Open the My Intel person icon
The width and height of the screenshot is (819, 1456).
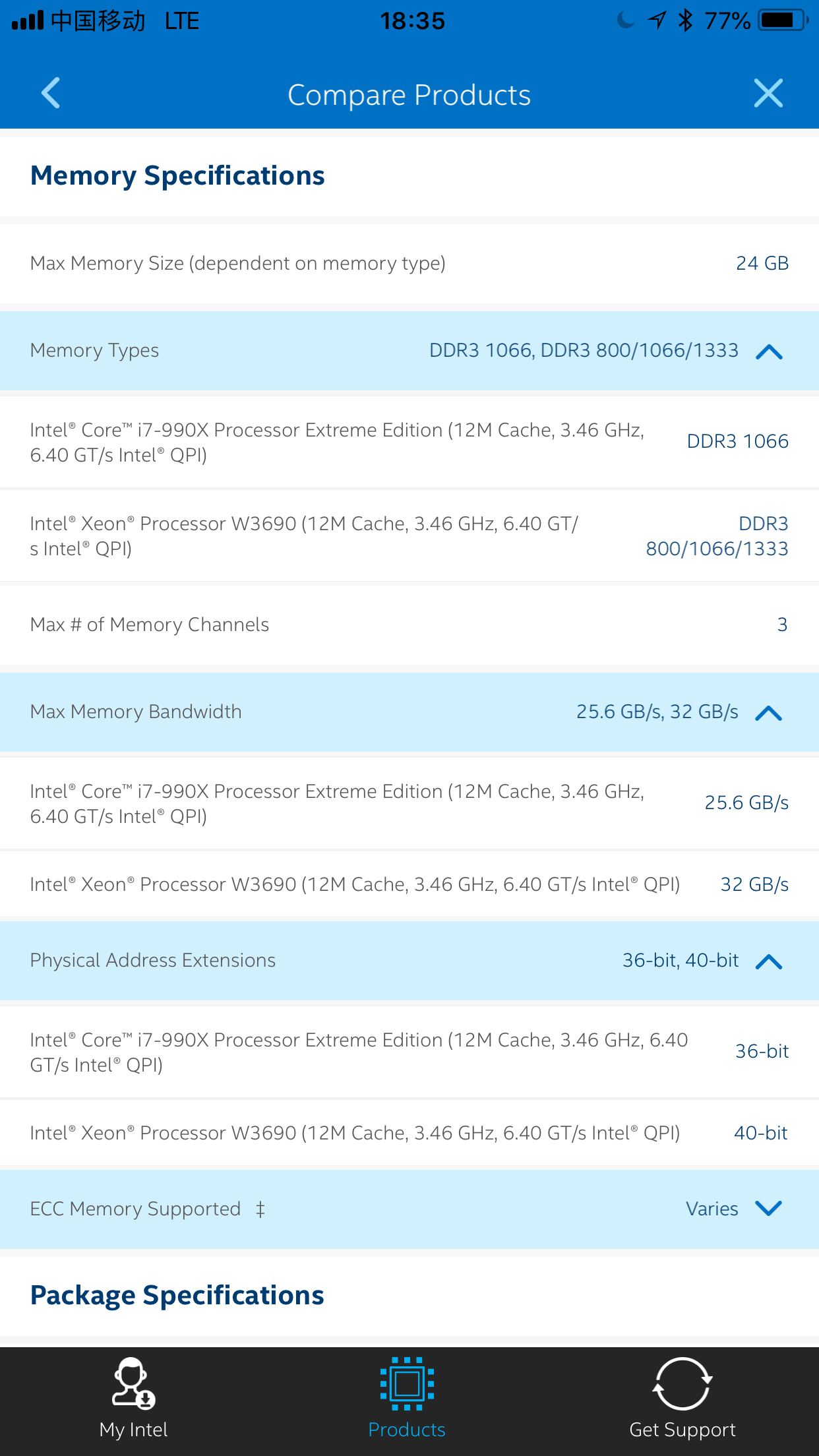[133, 1383]
